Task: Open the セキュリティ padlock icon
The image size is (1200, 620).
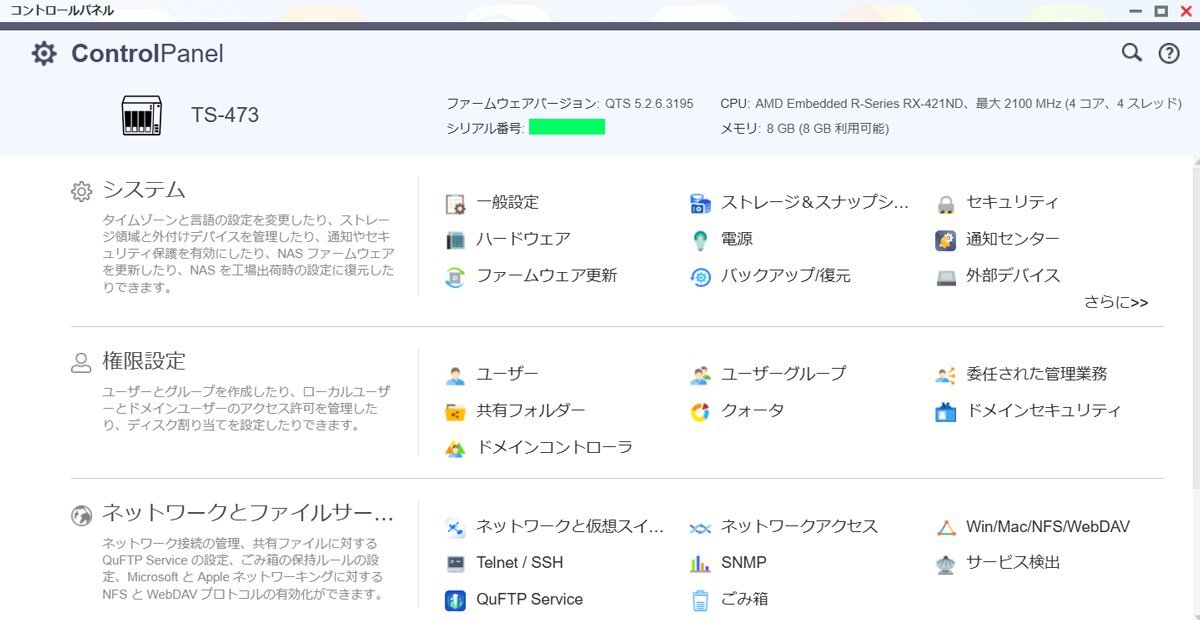Action: (x=946, y=203)
